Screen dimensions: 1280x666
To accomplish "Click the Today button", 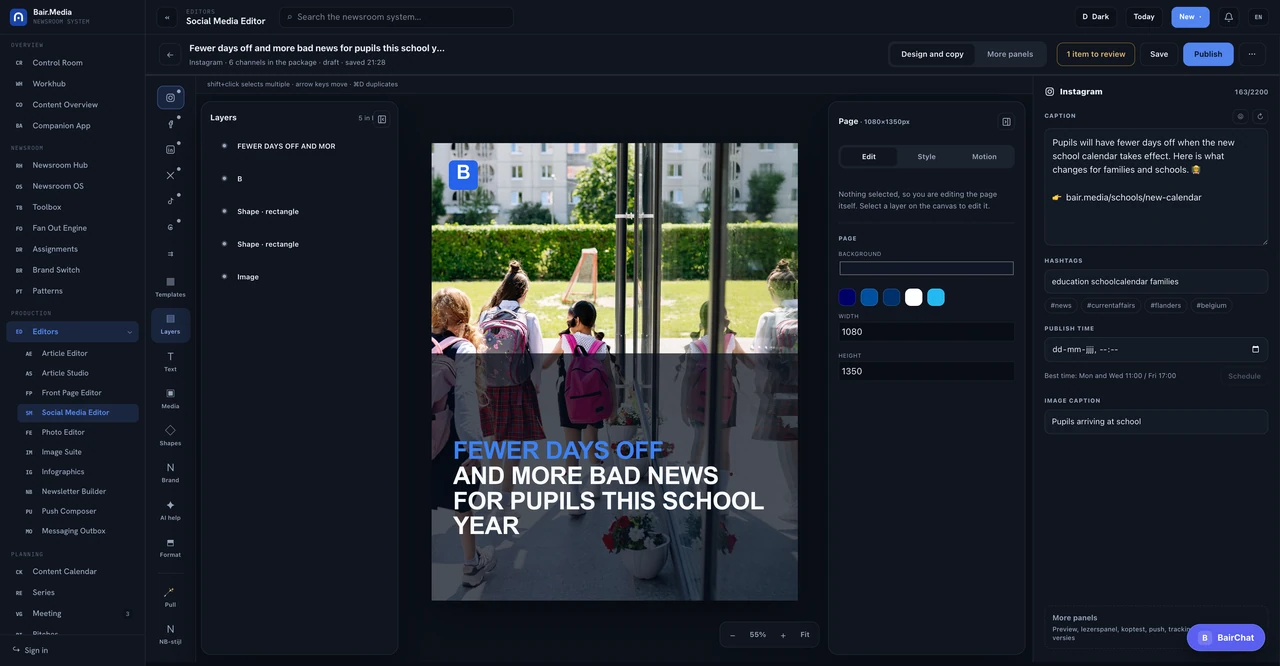I will tap(1144, 17).
